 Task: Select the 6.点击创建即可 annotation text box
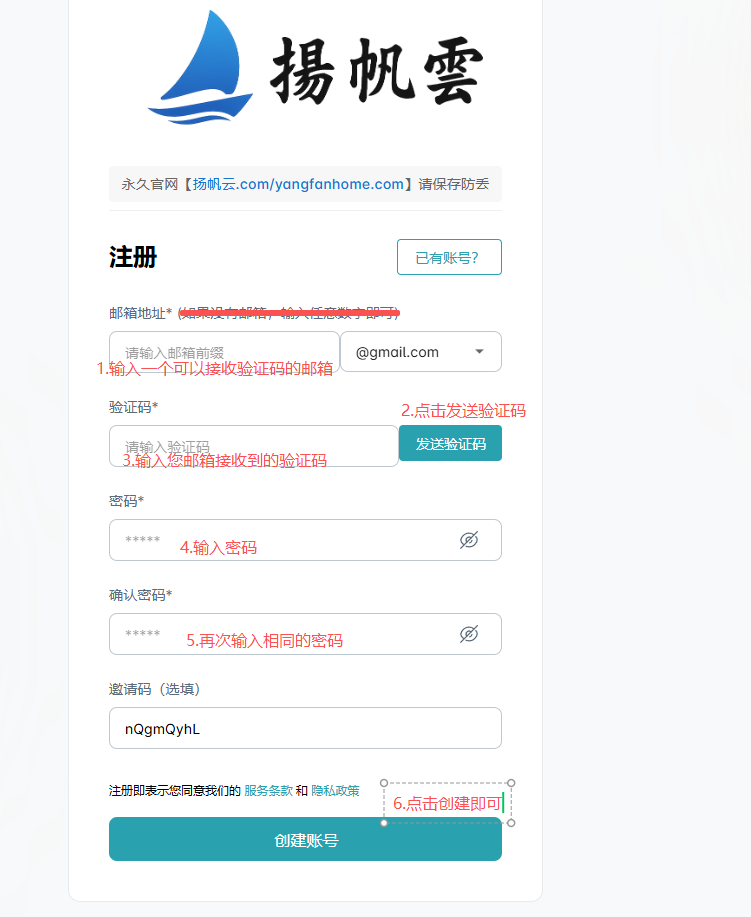coord(447,803)
